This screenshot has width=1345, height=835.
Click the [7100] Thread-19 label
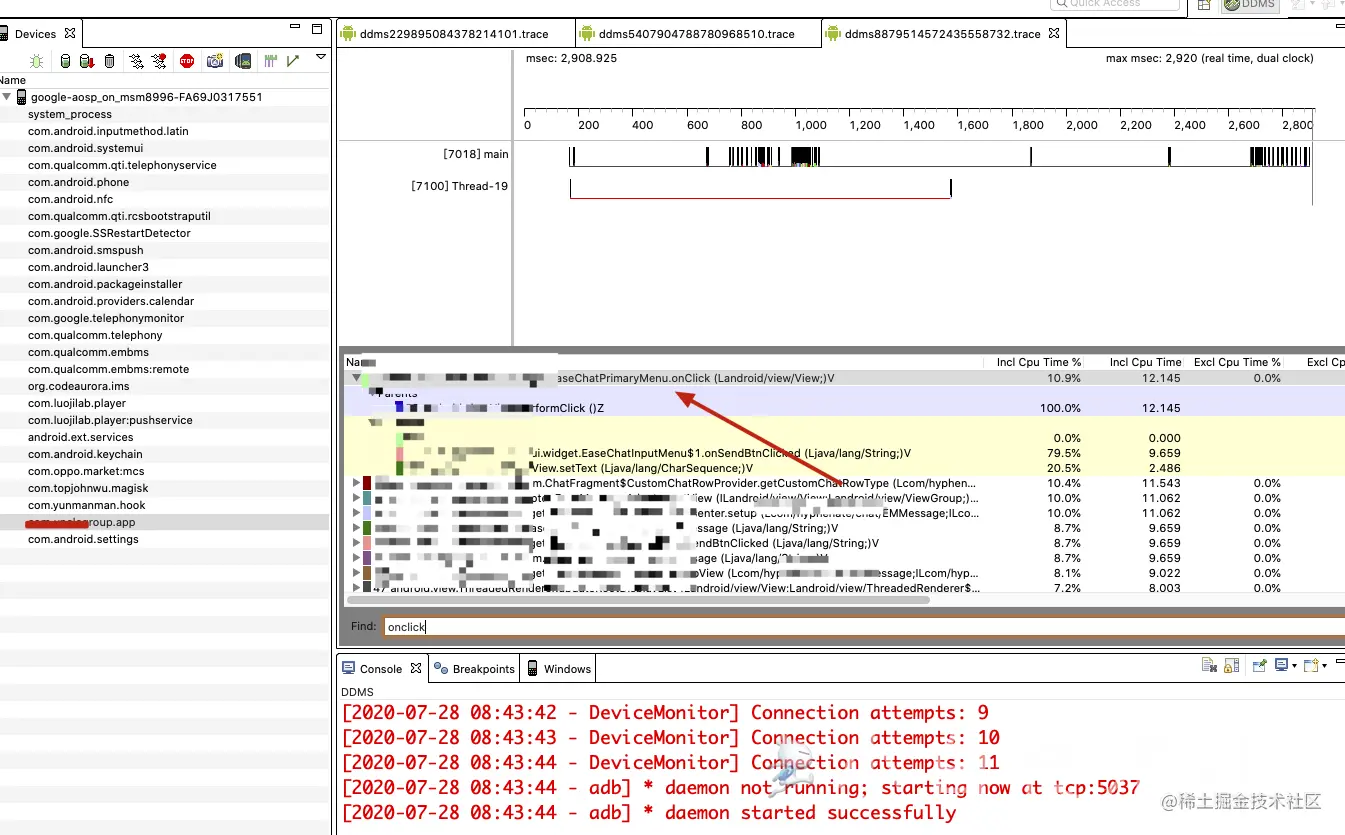tap(460, 186)
